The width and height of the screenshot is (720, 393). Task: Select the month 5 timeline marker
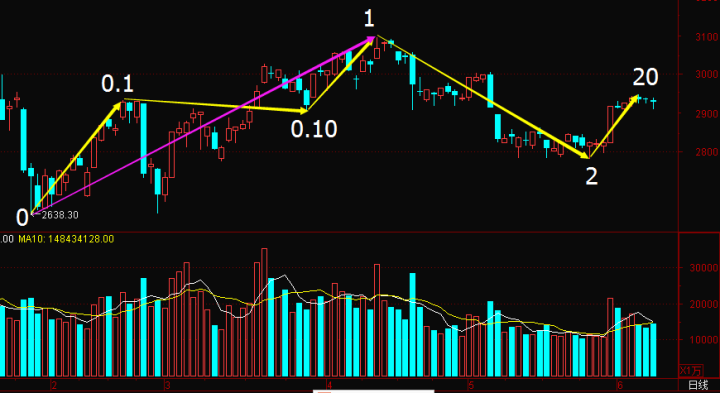tap(470, 385)
